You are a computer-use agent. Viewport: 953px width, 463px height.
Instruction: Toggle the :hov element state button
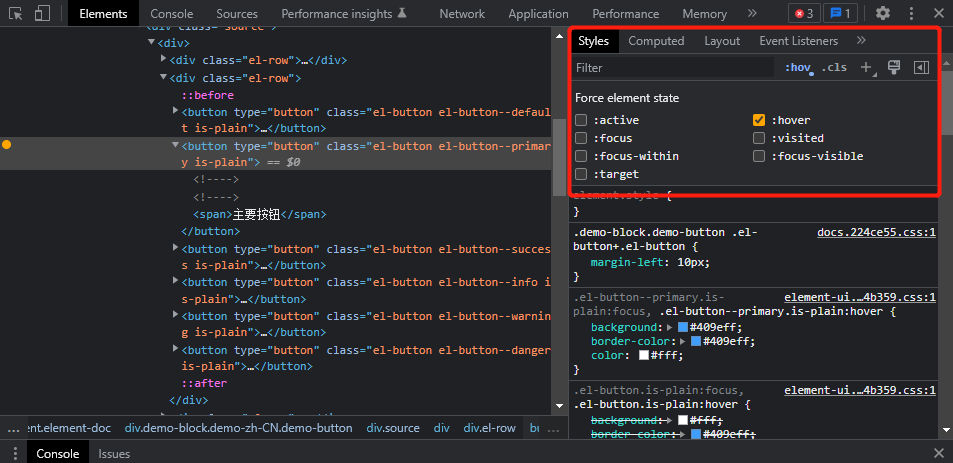pos(798,67)
